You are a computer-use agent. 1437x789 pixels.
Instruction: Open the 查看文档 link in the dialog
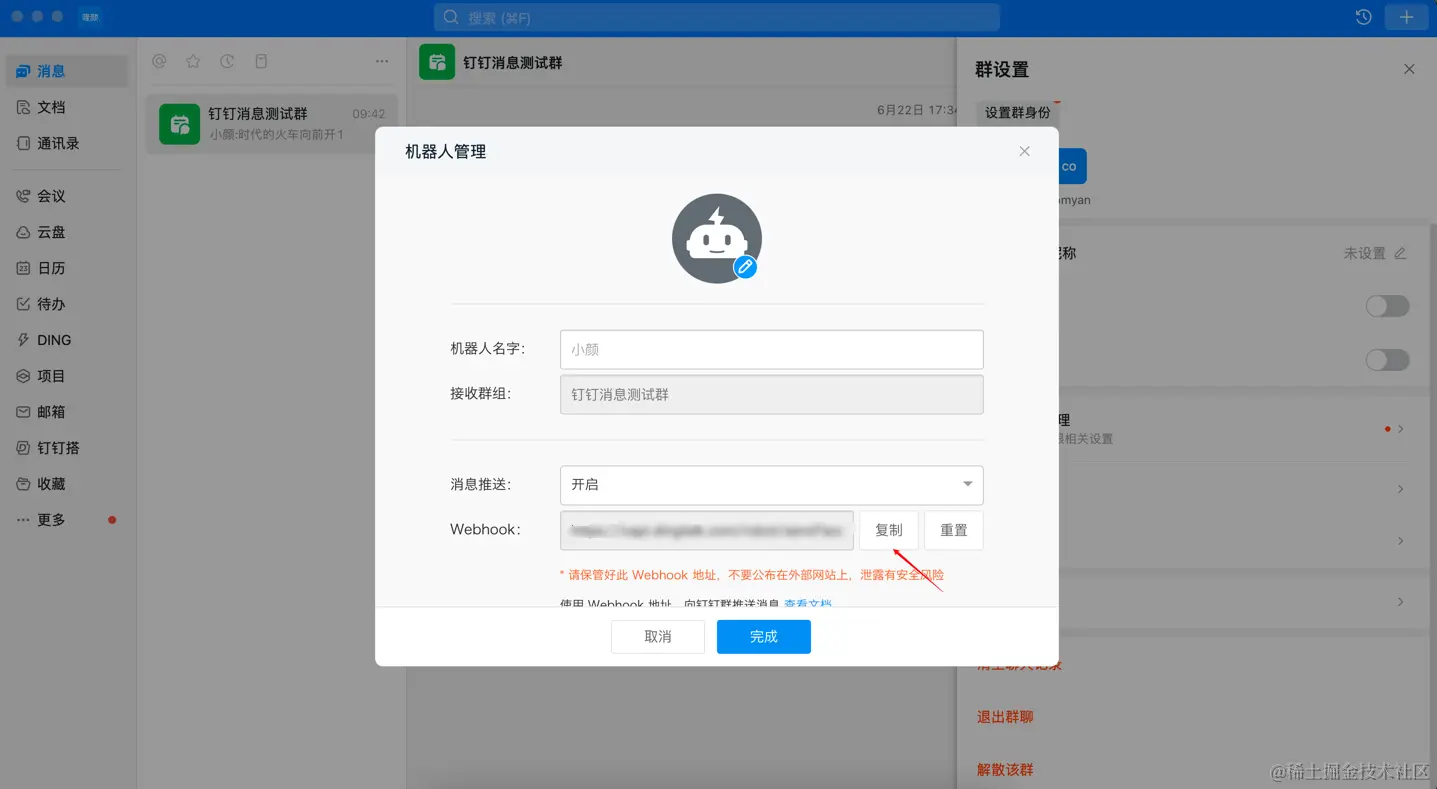tap(808, 604)
